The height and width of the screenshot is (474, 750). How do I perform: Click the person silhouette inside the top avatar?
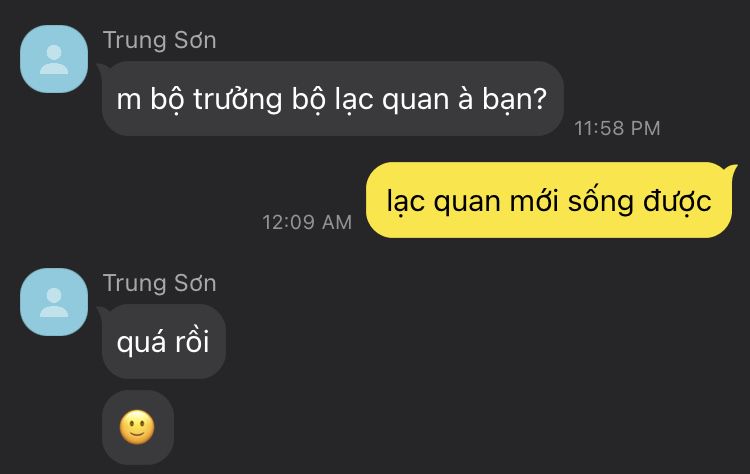click(x=54, y=60)
